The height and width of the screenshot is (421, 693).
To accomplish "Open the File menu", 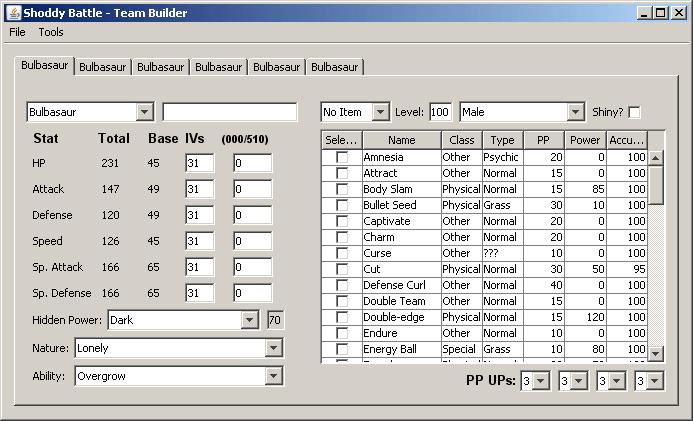I will 17,32.
